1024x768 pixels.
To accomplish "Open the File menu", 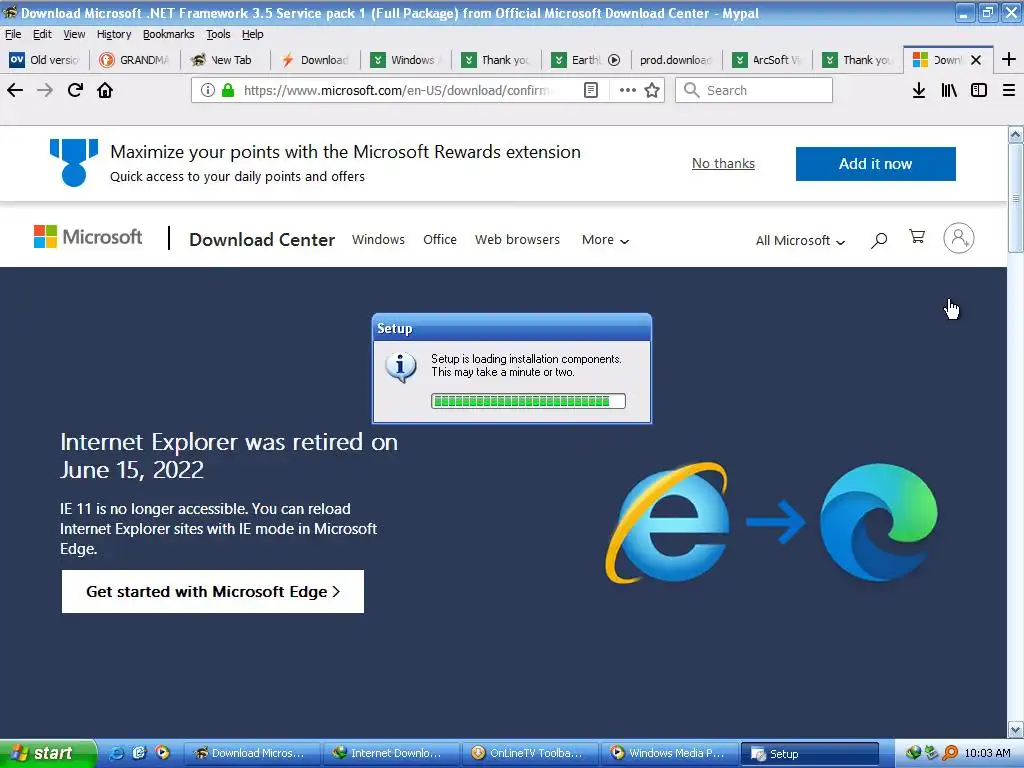I will [x=13, y=34].
